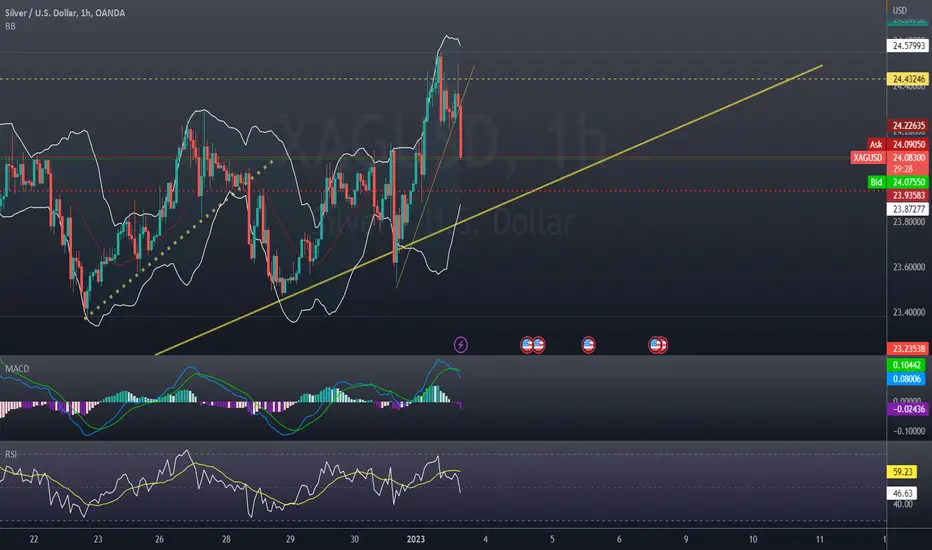Click the 2023 date label on time axis
Viewport: 932px width, 550px height.
(415, 539)
